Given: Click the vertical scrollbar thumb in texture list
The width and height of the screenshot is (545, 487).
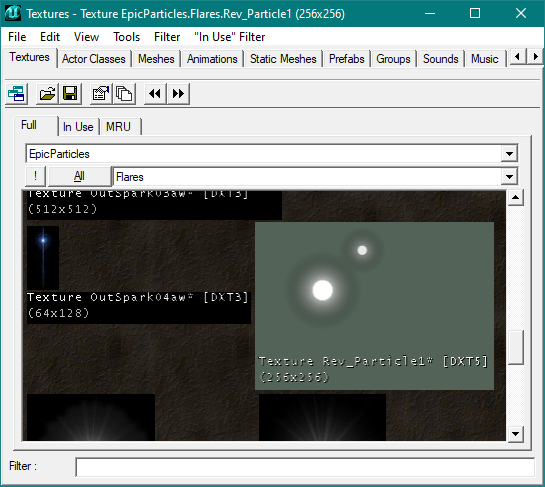Looking at the screenshot, I should coord(515,347).
